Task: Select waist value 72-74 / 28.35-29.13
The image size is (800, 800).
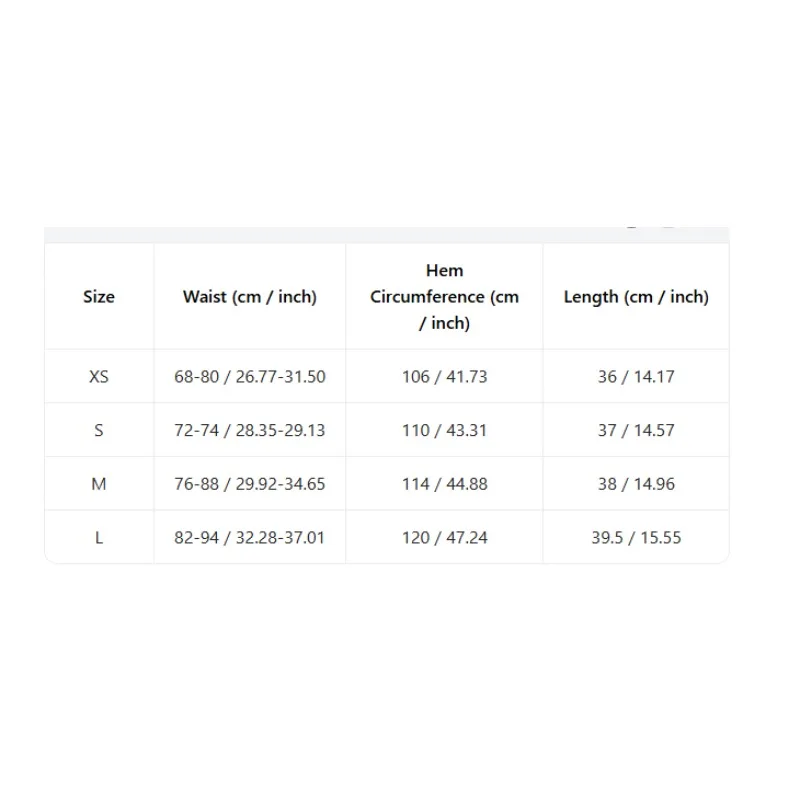Action: tap(250, 430)
